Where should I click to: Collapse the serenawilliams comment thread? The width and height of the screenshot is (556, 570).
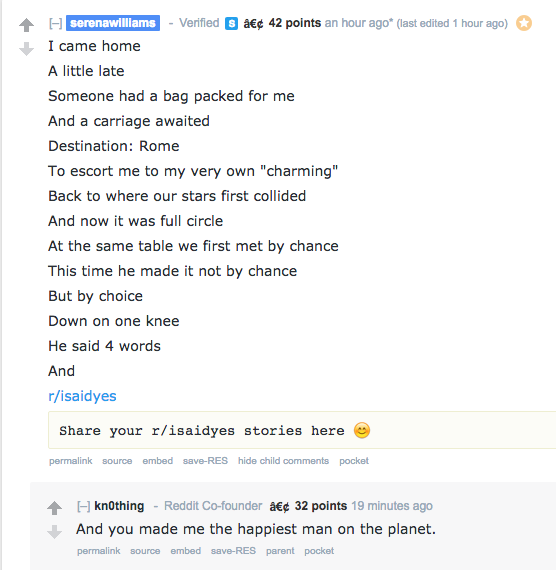coord(56,23)
